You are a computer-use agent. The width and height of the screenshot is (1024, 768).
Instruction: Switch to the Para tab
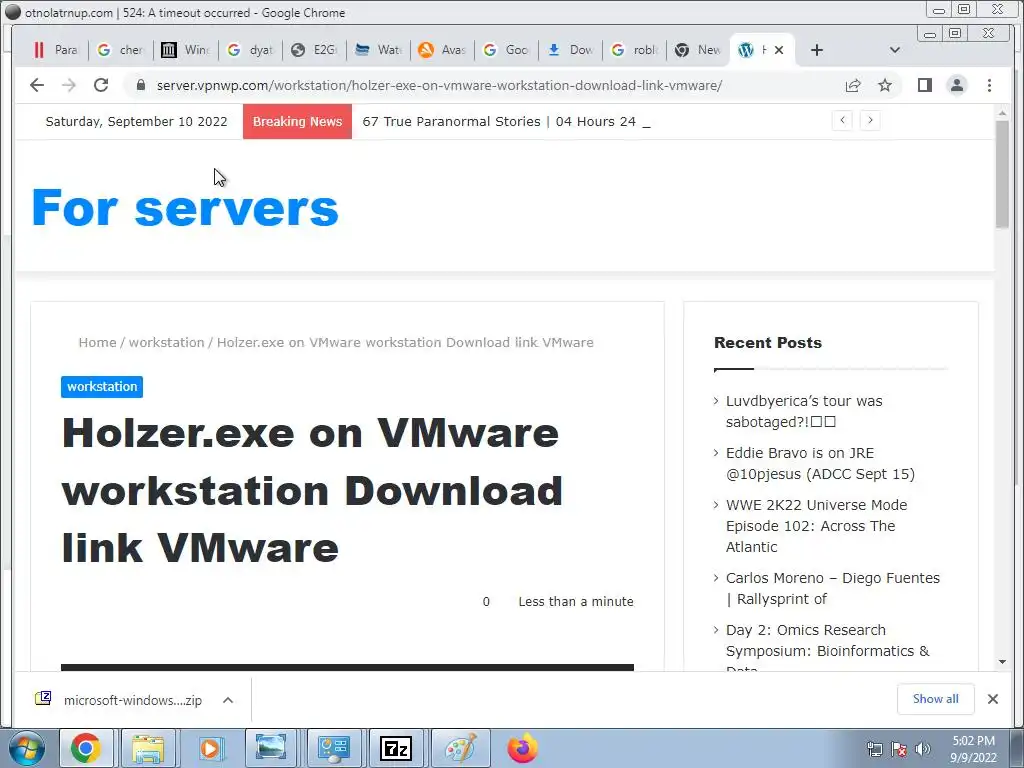coord(57,50)
